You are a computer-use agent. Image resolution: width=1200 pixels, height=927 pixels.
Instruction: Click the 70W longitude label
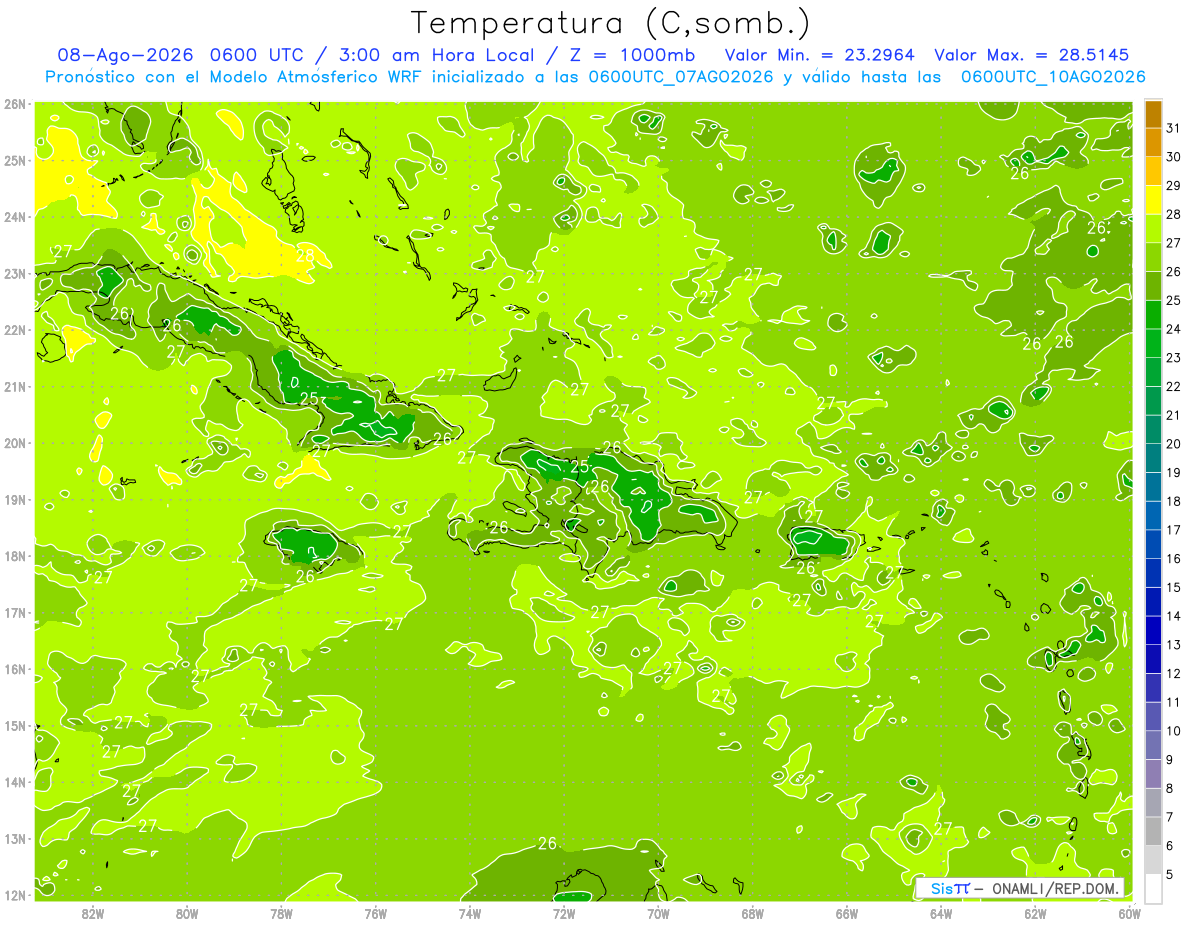tap(658, 913)
